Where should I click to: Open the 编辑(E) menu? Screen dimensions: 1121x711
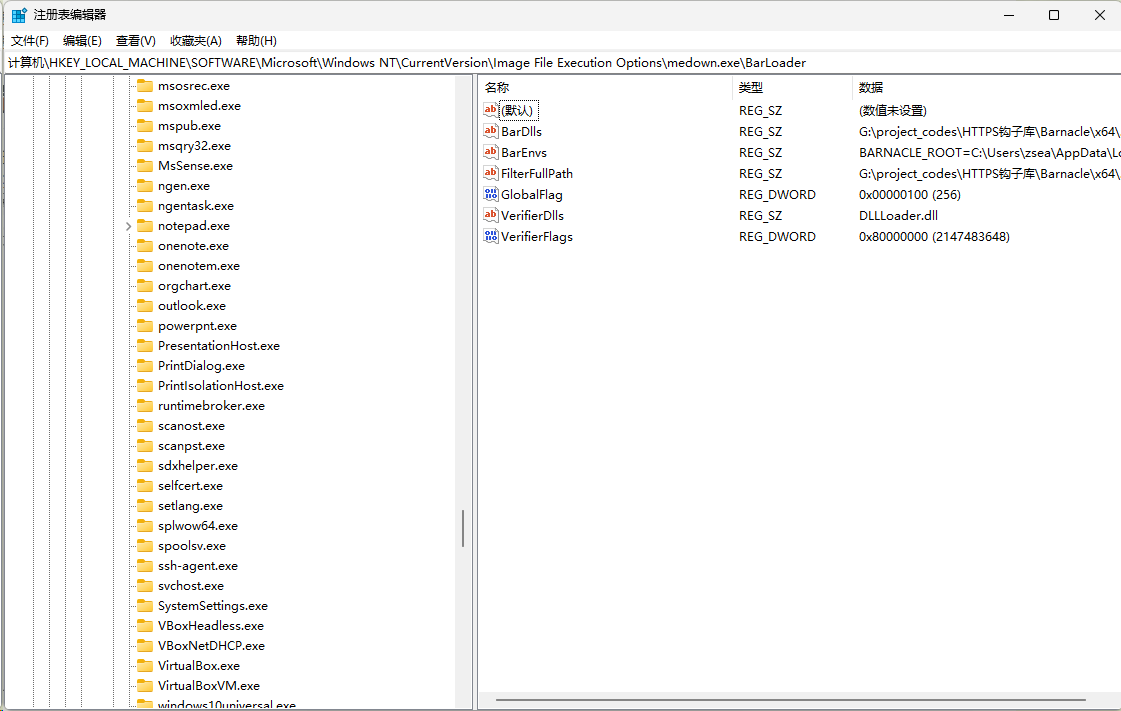coord(82,41)
